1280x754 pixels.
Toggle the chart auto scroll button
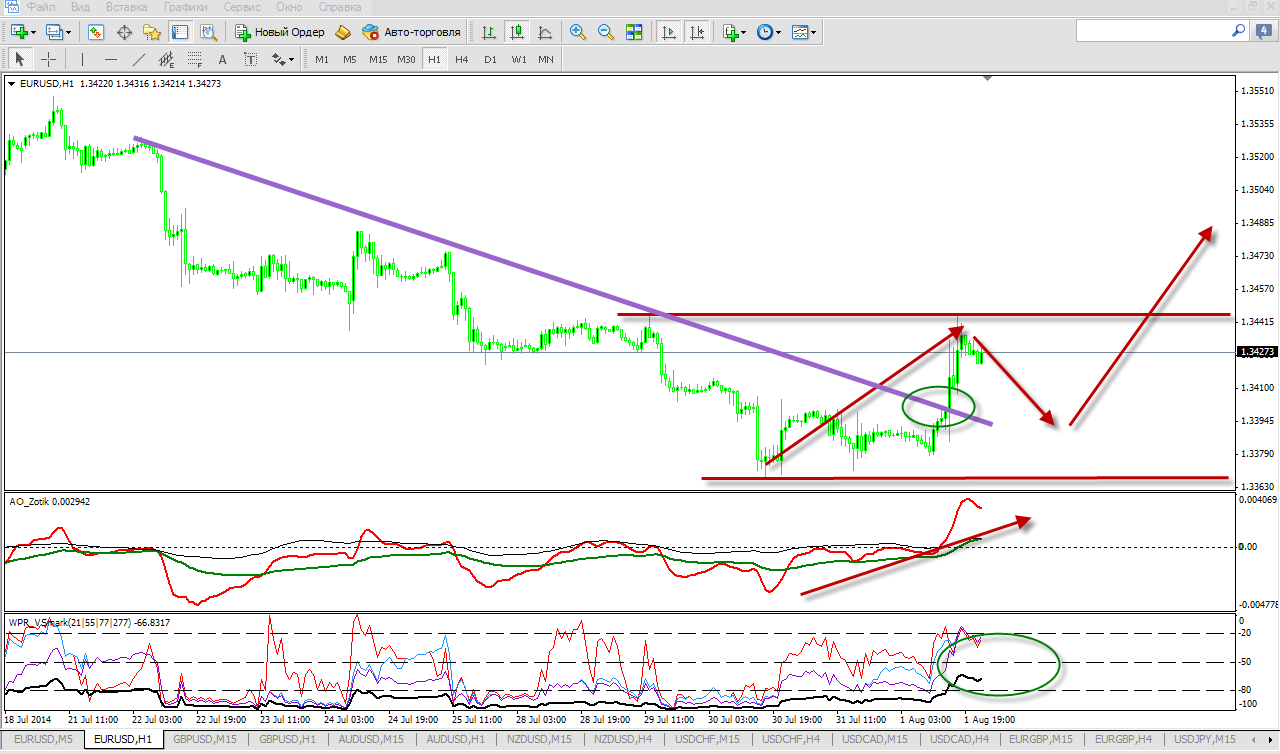pos(669,32)
